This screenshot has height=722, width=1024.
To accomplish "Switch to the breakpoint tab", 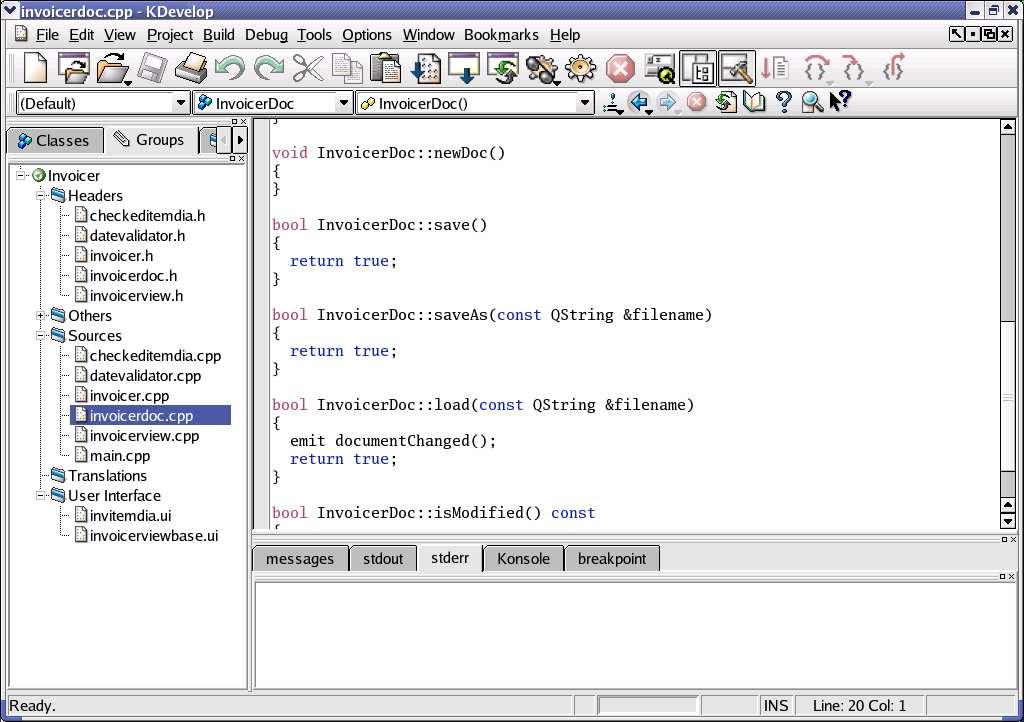I will (x=612, y=559).
